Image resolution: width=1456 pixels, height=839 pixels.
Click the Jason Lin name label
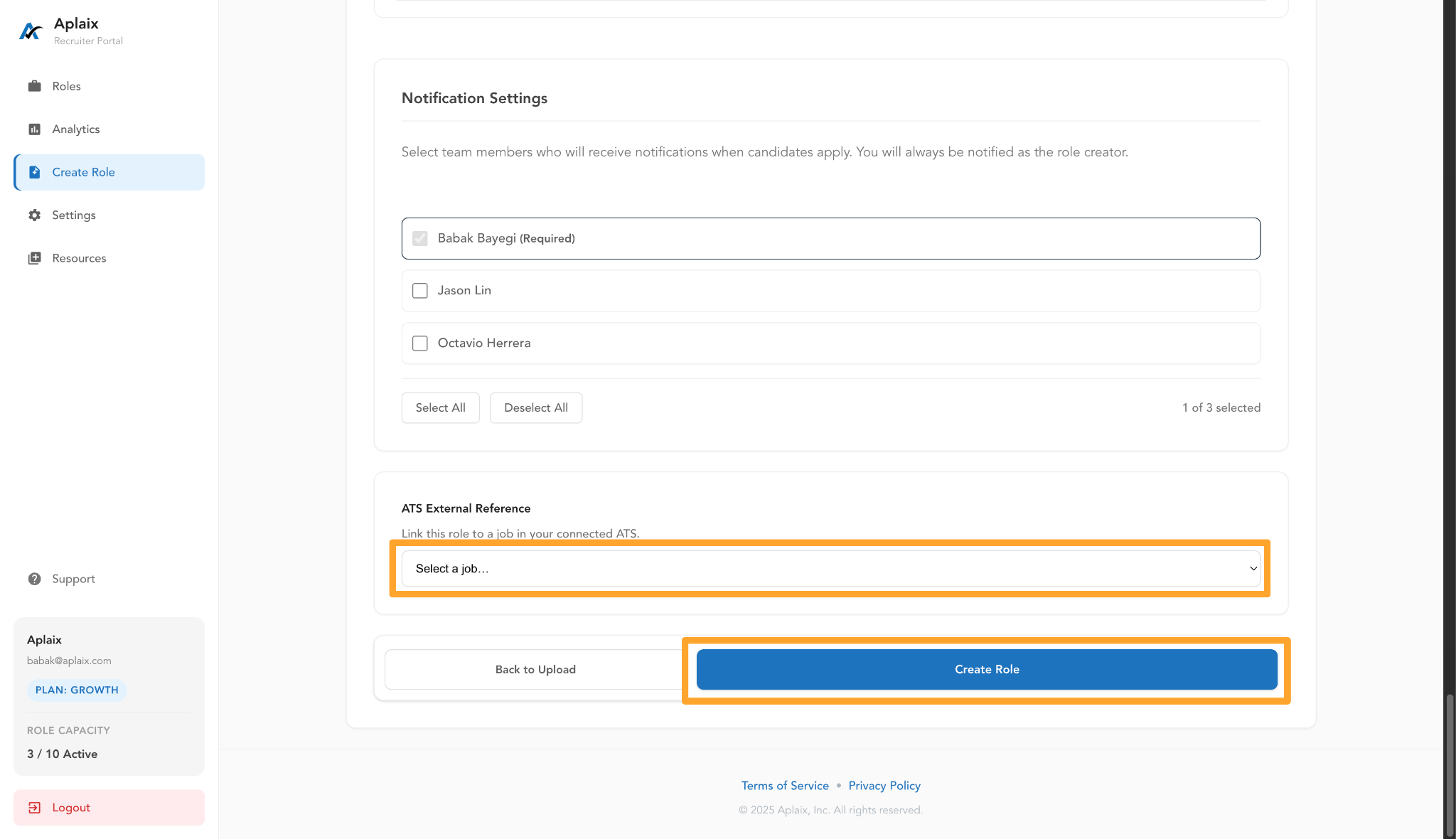(x=464, y=290)
